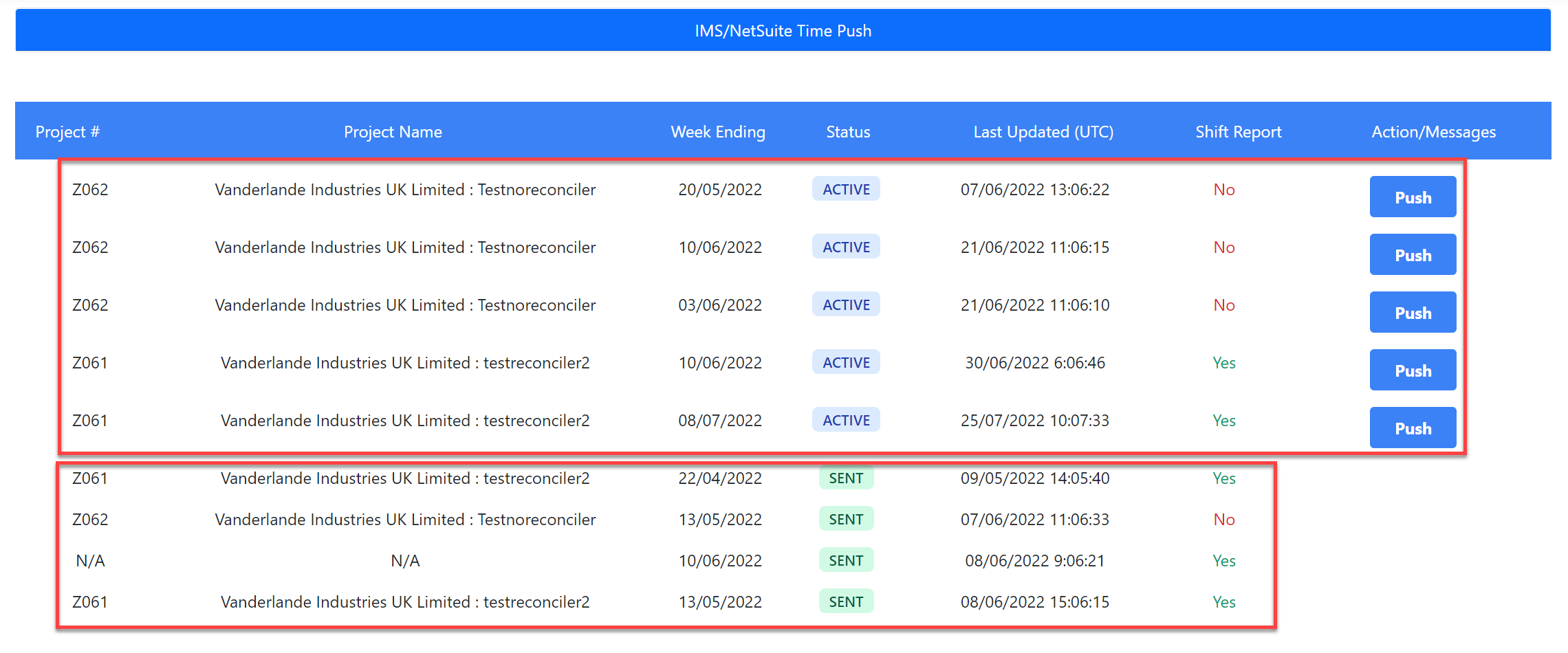The width and height of the screenshot is (1568, 653).
Task: Click week ending 10/06/2022 in the N/A row
Action: pyautogui.click(x=720, y=561)
